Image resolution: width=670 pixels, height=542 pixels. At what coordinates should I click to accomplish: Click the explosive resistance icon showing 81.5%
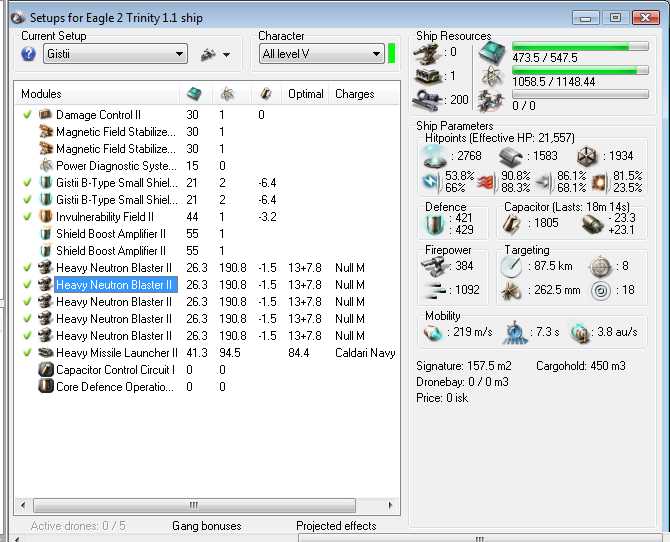[600, 183]
